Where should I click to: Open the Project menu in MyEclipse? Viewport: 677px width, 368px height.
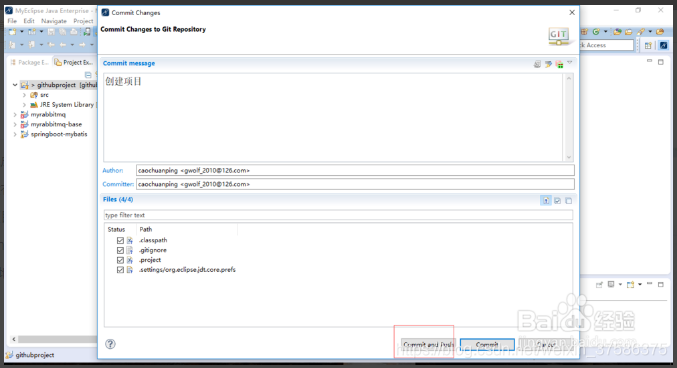coord(83,21)
